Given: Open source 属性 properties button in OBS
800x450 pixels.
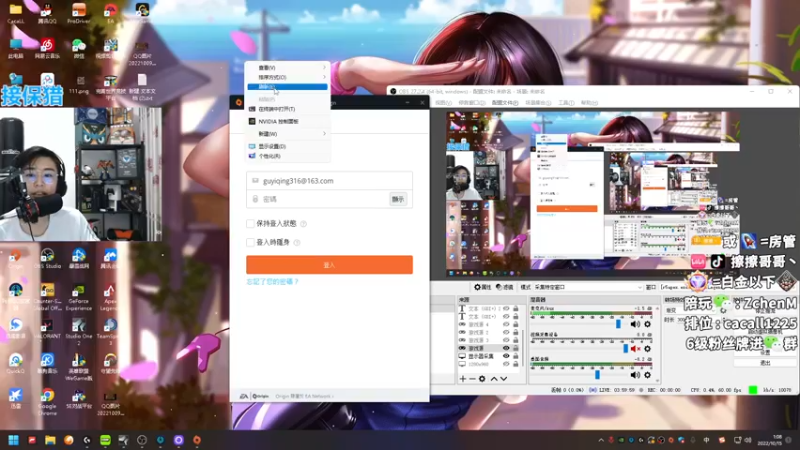Looking at the screenshot, I should pos(483,288).
